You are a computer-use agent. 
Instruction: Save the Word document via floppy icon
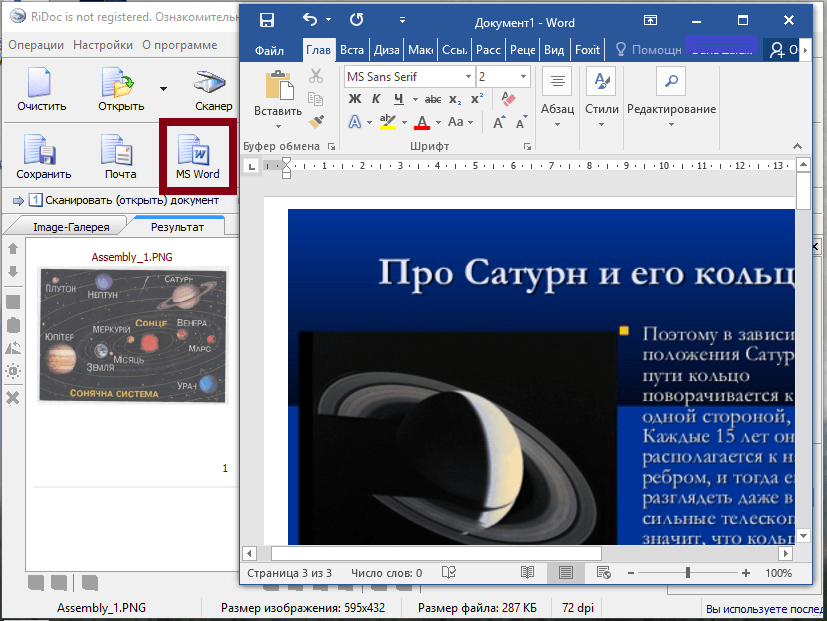267,20
